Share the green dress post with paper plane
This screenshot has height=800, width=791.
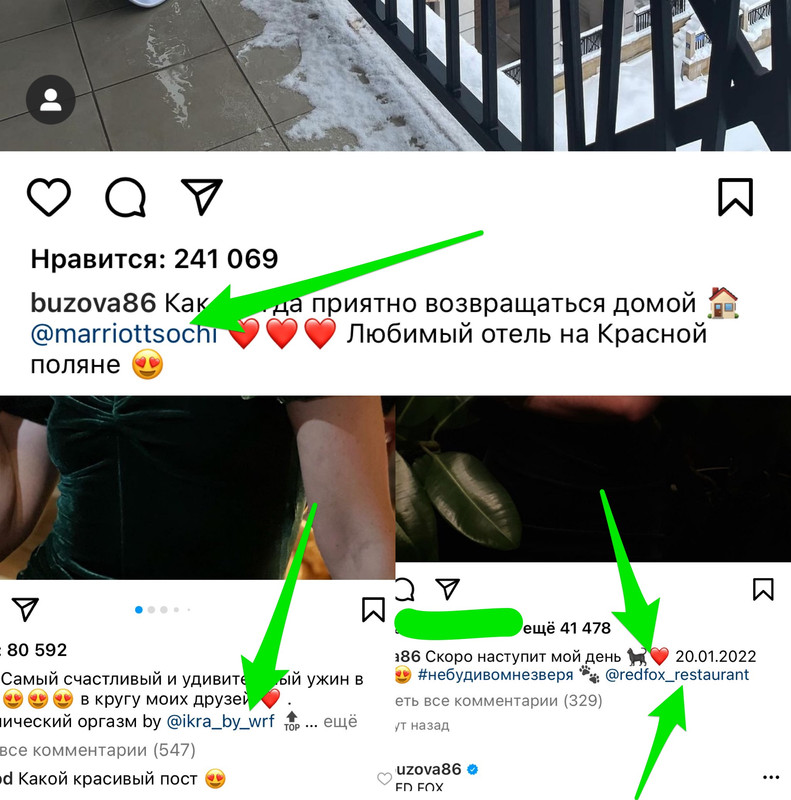coord(25,609)
